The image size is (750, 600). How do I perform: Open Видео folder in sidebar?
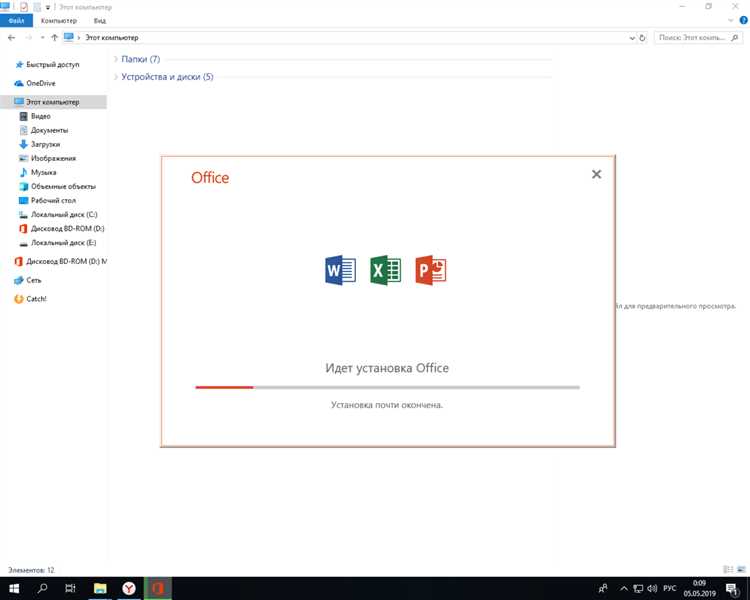tap(41, 116)
